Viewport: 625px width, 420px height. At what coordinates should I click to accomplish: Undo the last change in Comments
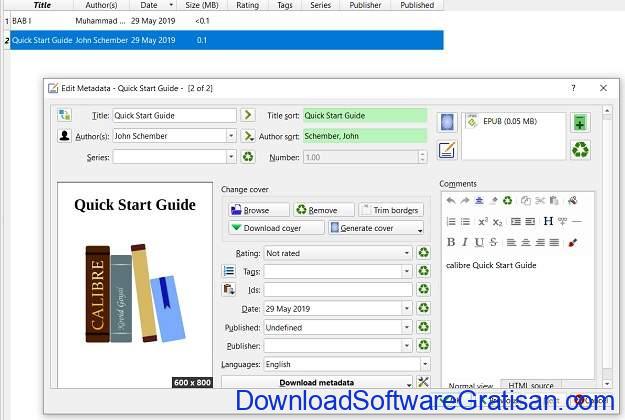coord(451,200)
